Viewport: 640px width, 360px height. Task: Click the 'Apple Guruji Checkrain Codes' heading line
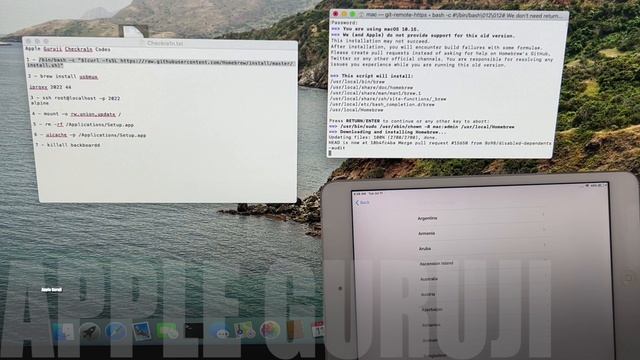point(68,49)
